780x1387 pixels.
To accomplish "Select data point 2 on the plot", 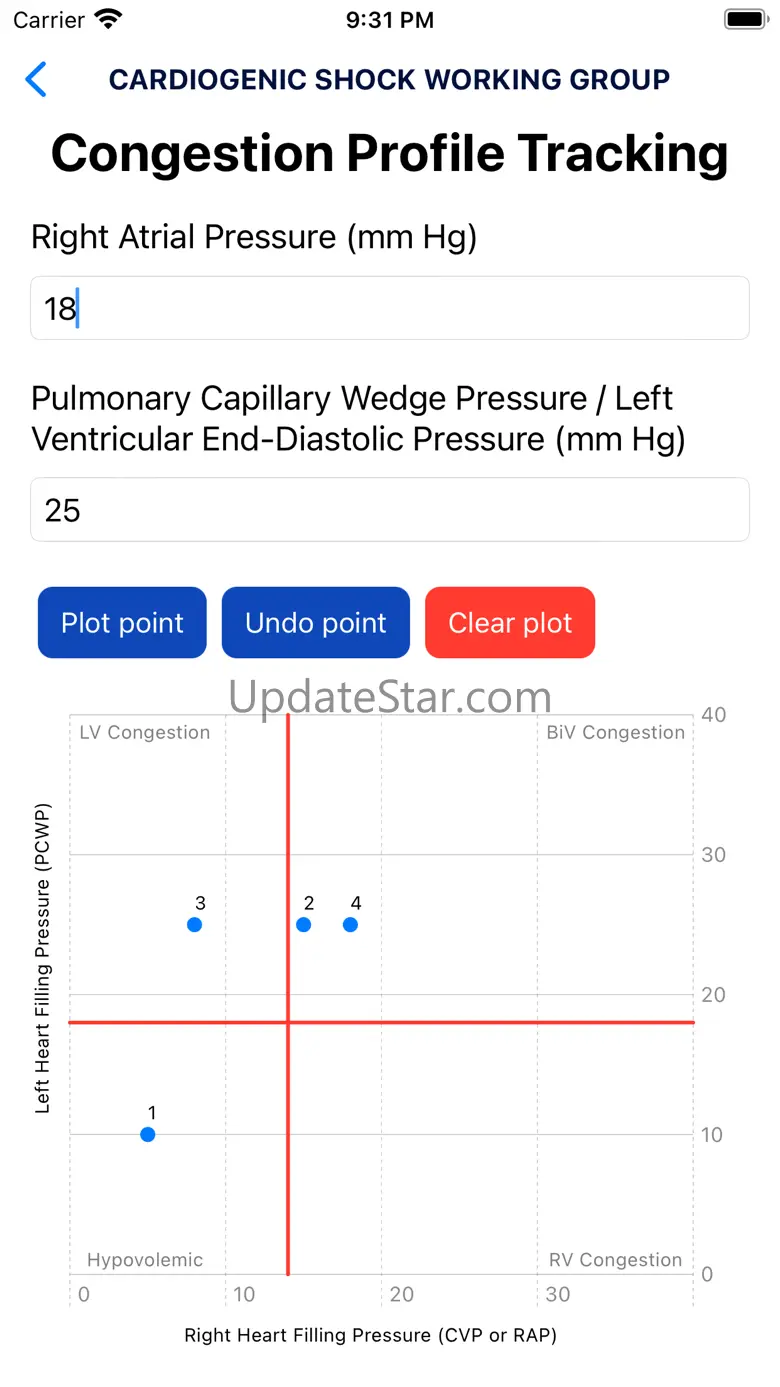I will [304, 924].
